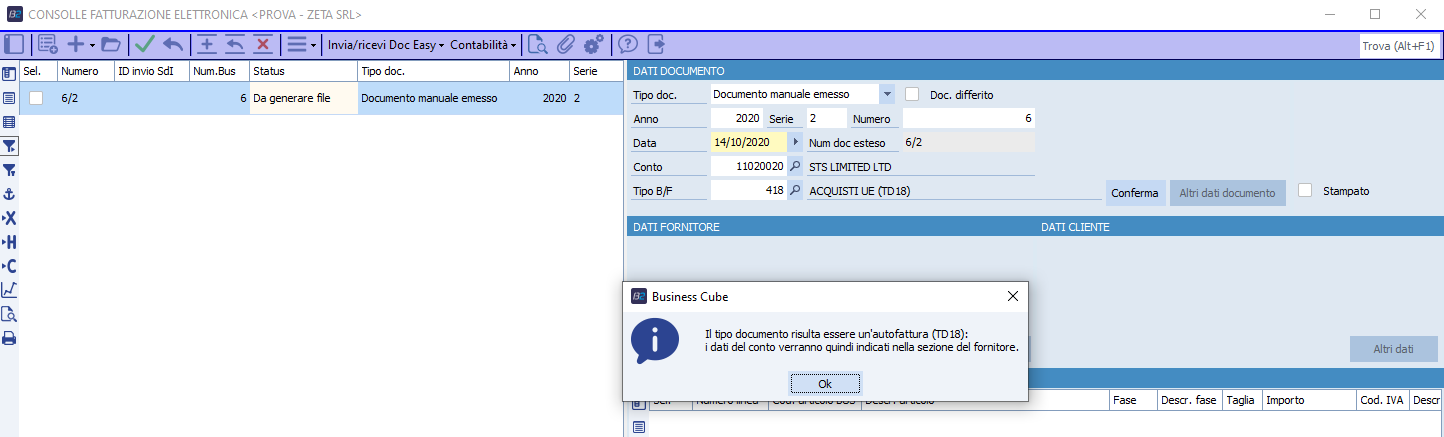Click the green checkmark confirm icon
The height and width of the screenshot is (437, 1444).
click(x=145, y=44)
